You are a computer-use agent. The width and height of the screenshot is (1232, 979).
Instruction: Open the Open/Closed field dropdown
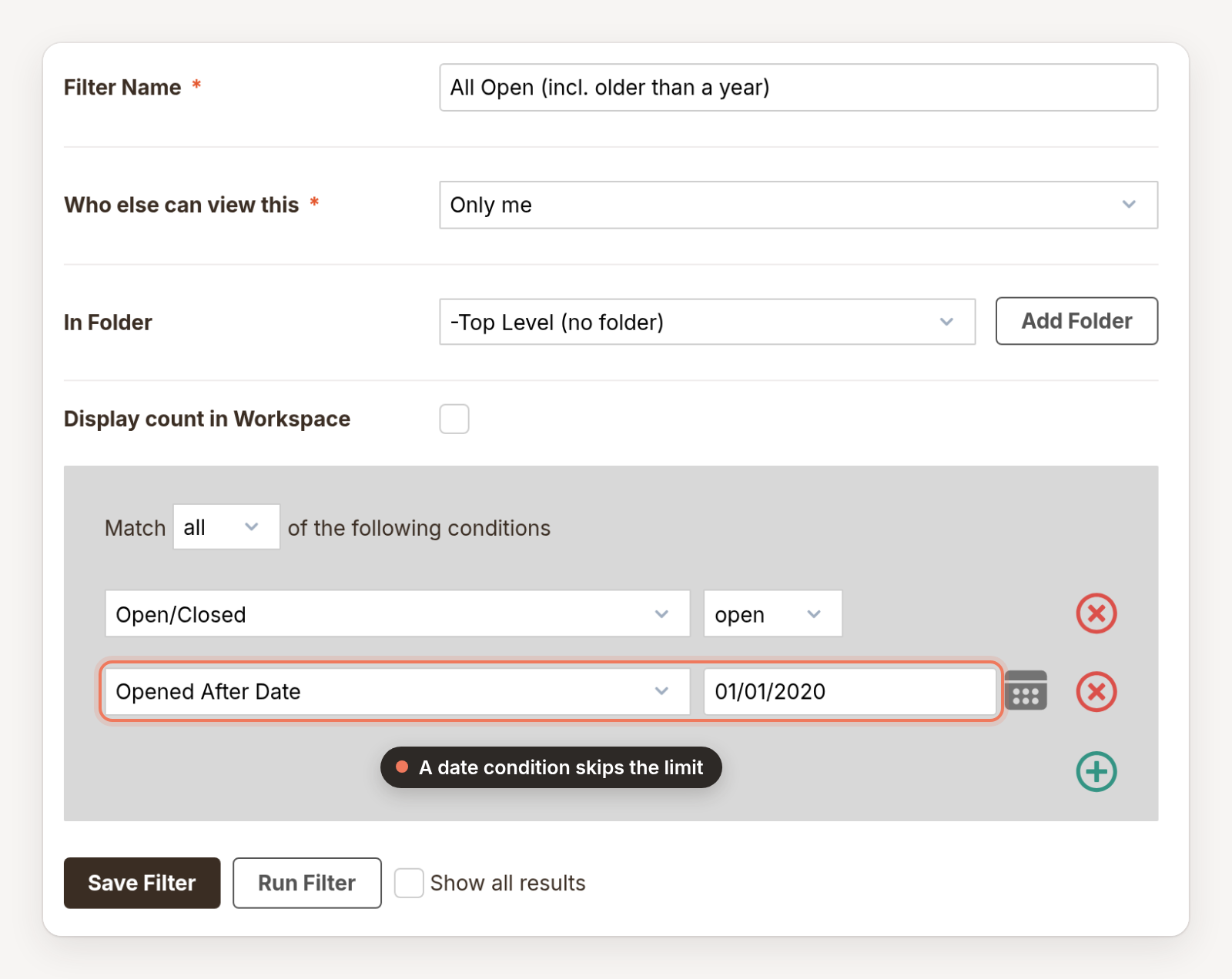tap(397, 614)
